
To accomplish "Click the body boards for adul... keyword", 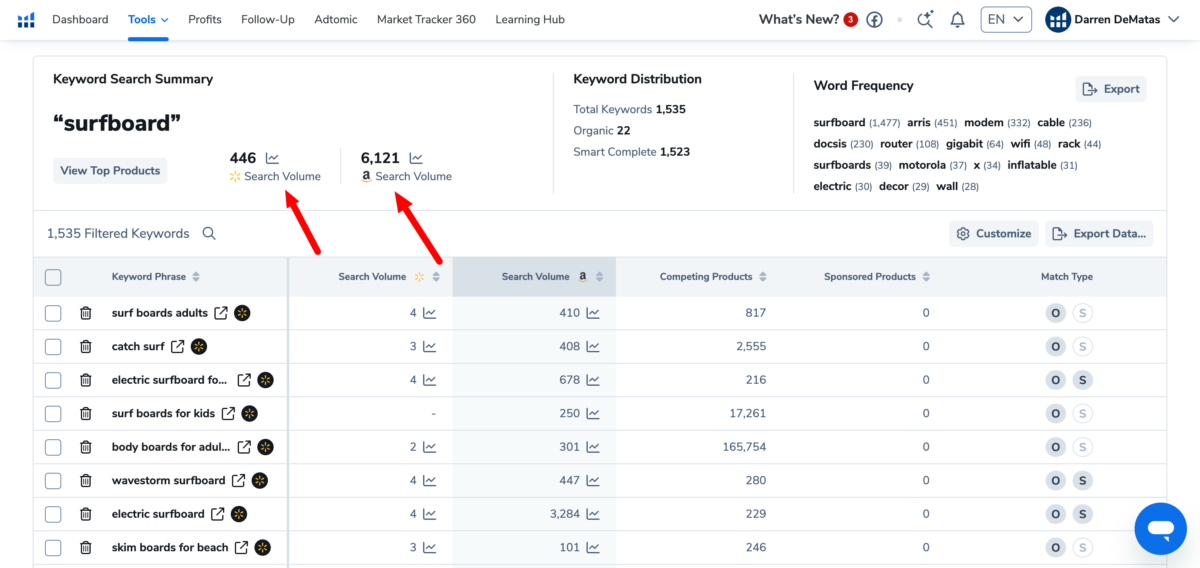I will click(x=171, y=447).
